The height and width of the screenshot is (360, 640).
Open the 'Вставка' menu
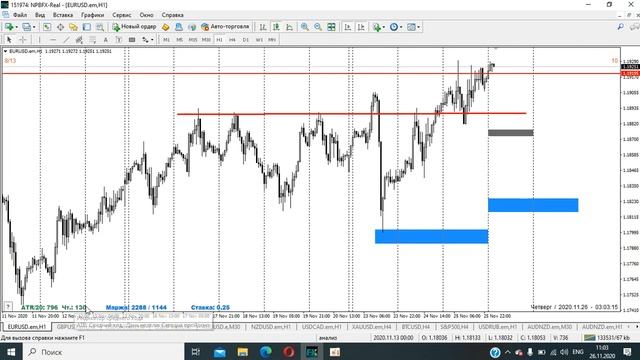(63, 15)
